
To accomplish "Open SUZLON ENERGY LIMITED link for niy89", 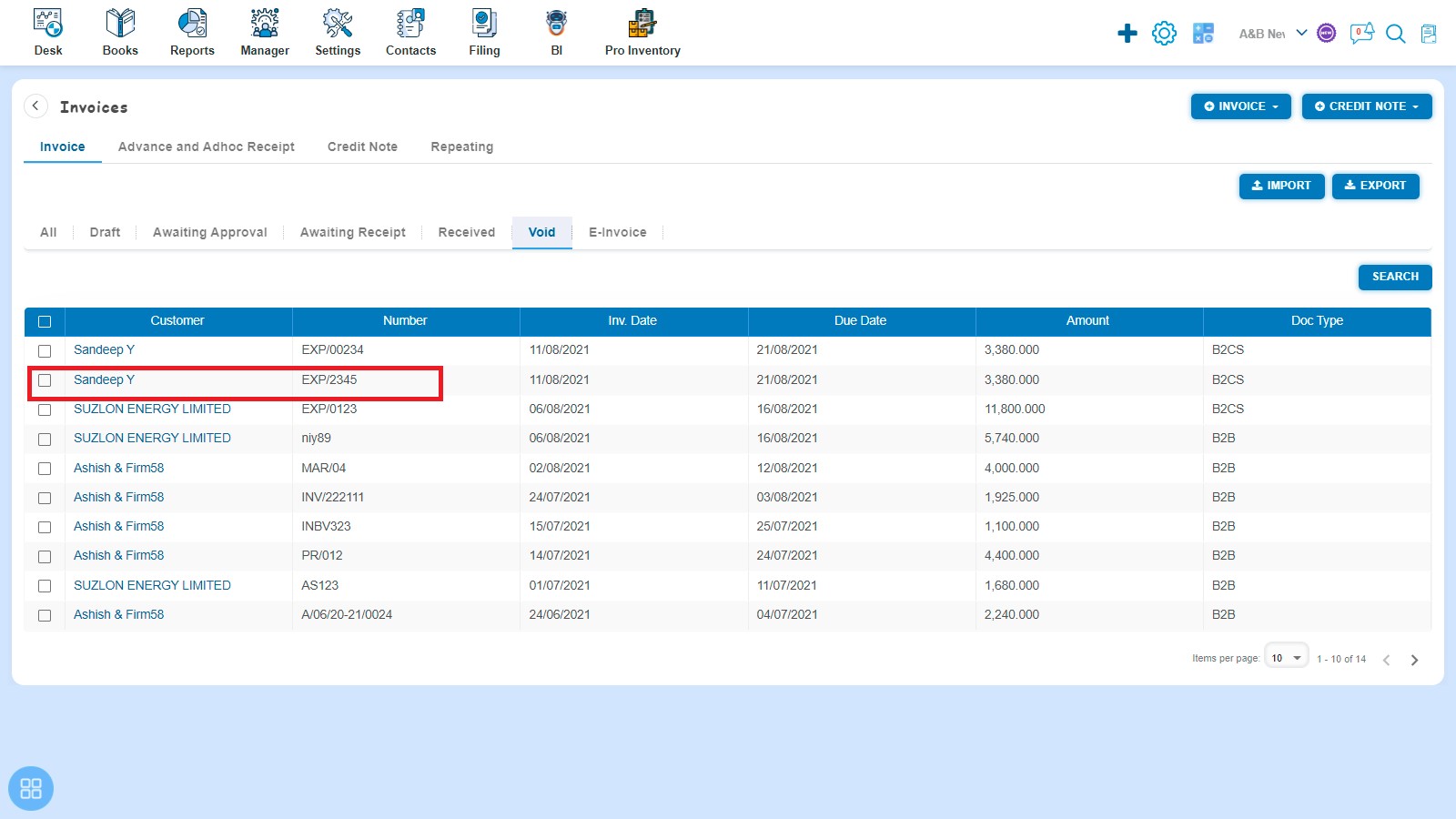I will (152, 438).
